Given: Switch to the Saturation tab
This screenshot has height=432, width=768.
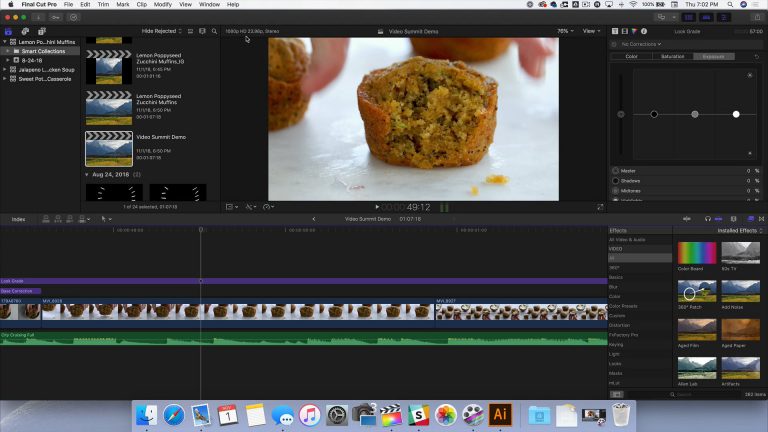Looking at the screenshot, I should [672, 57].
